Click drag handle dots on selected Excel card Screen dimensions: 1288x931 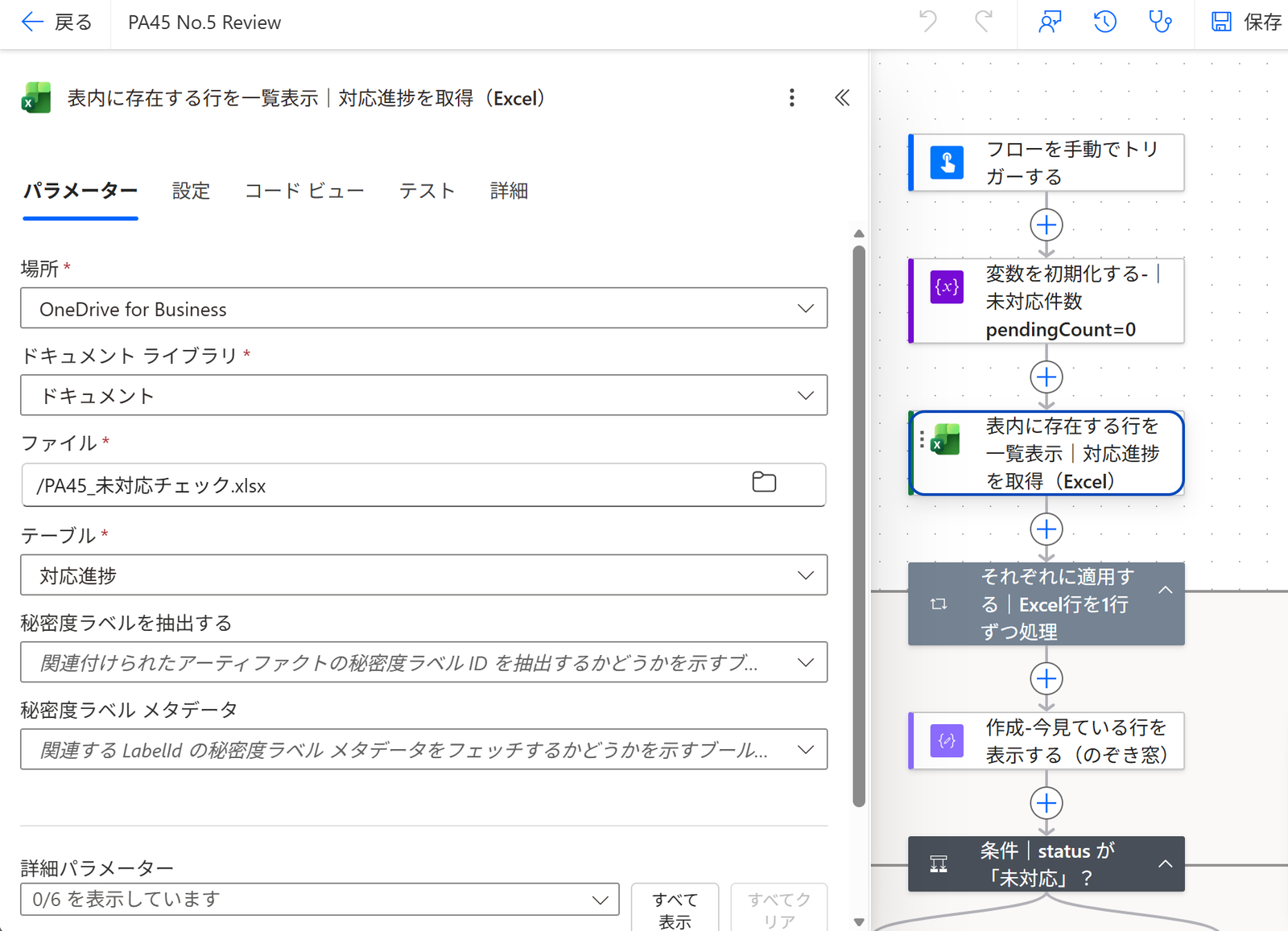pyautogui.click(x=922, y=439)
